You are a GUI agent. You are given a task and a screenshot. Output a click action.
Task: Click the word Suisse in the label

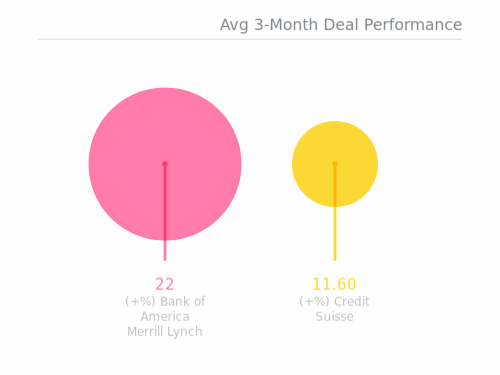pos(334,316)
